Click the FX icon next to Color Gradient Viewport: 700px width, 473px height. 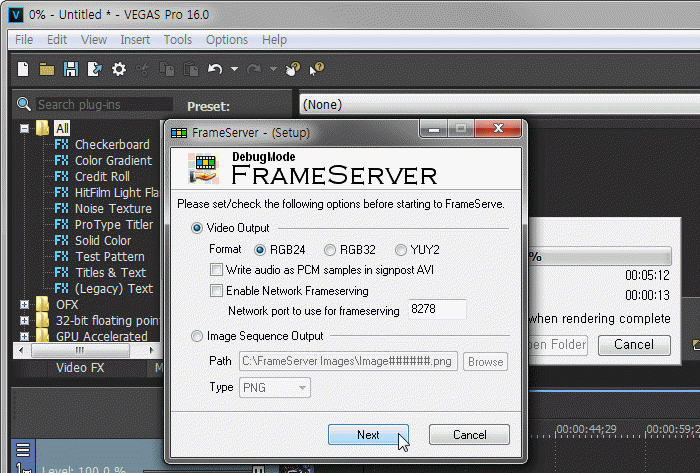click(62, 161)
